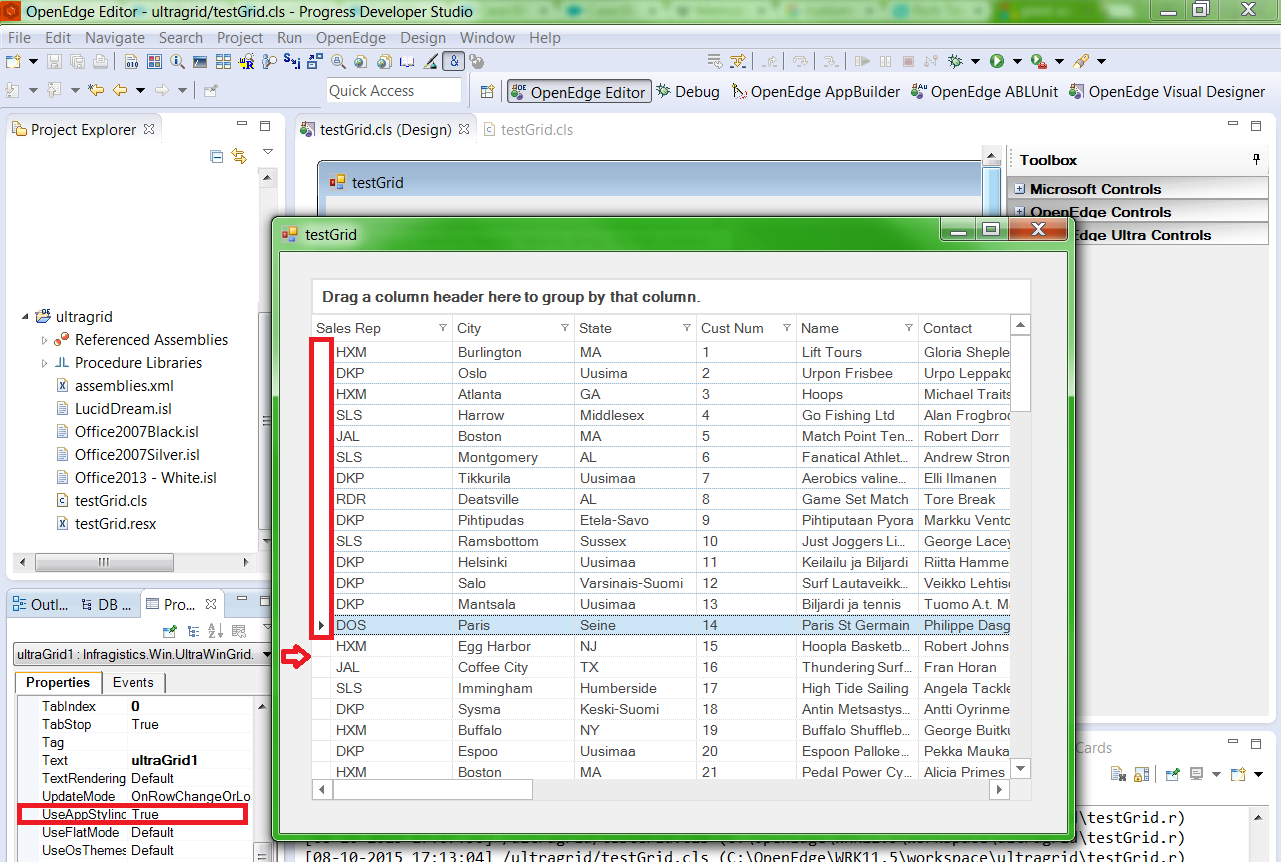Switch to the Debug perspective
The height and width of the screenshot is (862, 1281).
click(688, 91)
